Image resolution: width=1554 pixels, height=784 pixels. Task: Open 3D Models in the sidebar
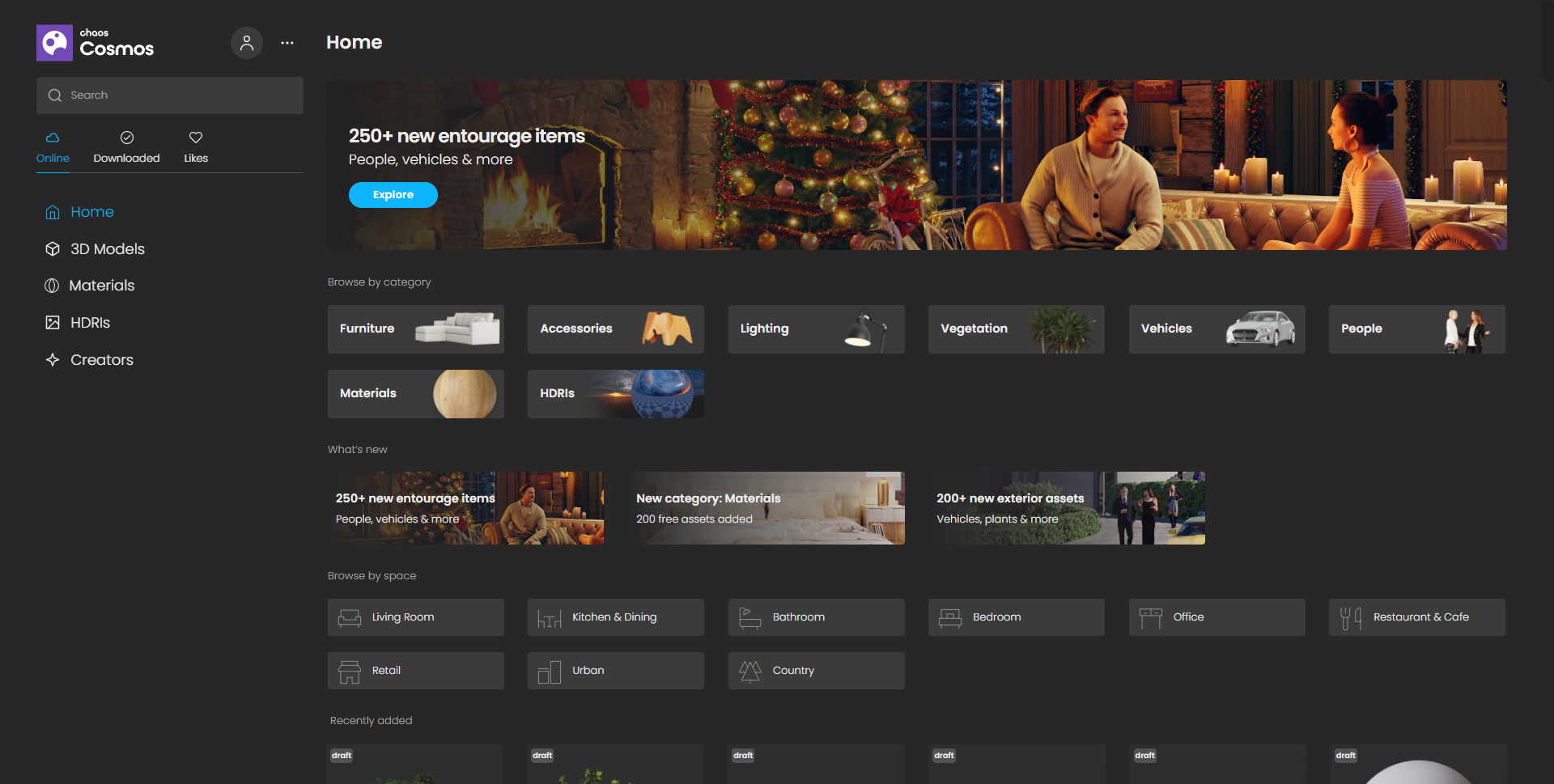click(x=107, y=249)
